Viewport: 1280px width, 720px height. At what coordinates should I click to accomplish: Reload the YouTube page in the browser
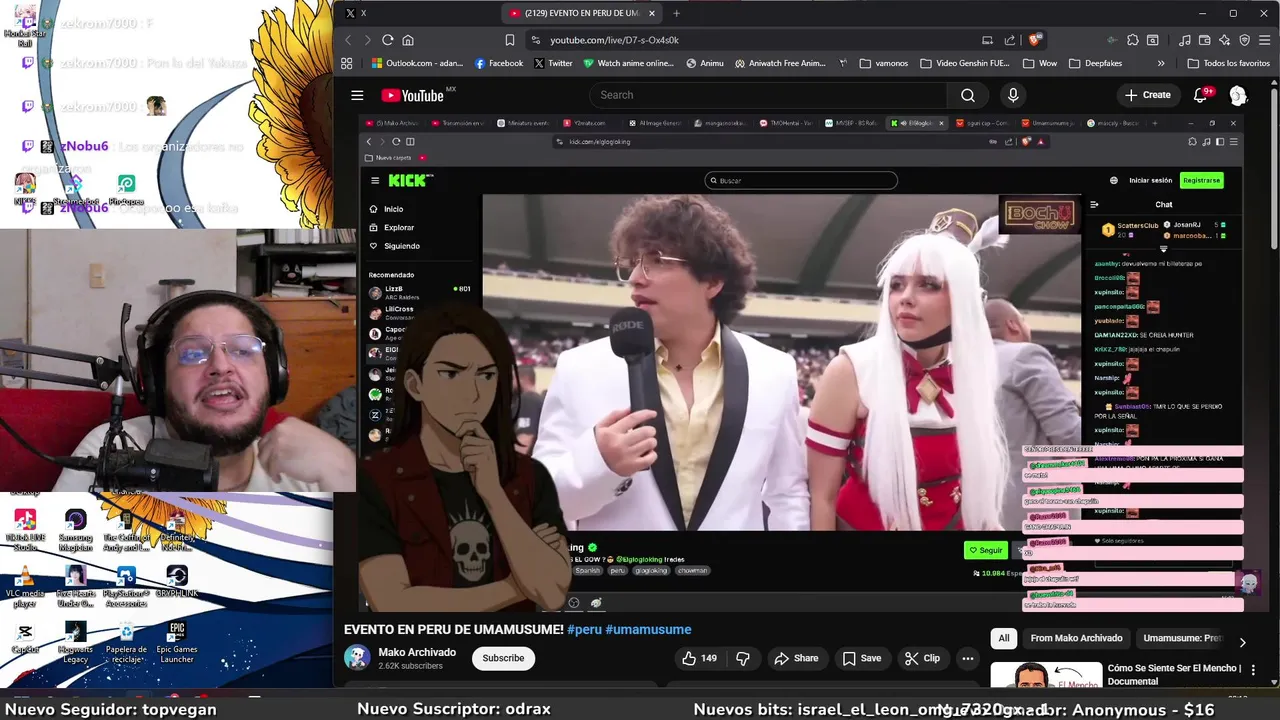[387, 40]
